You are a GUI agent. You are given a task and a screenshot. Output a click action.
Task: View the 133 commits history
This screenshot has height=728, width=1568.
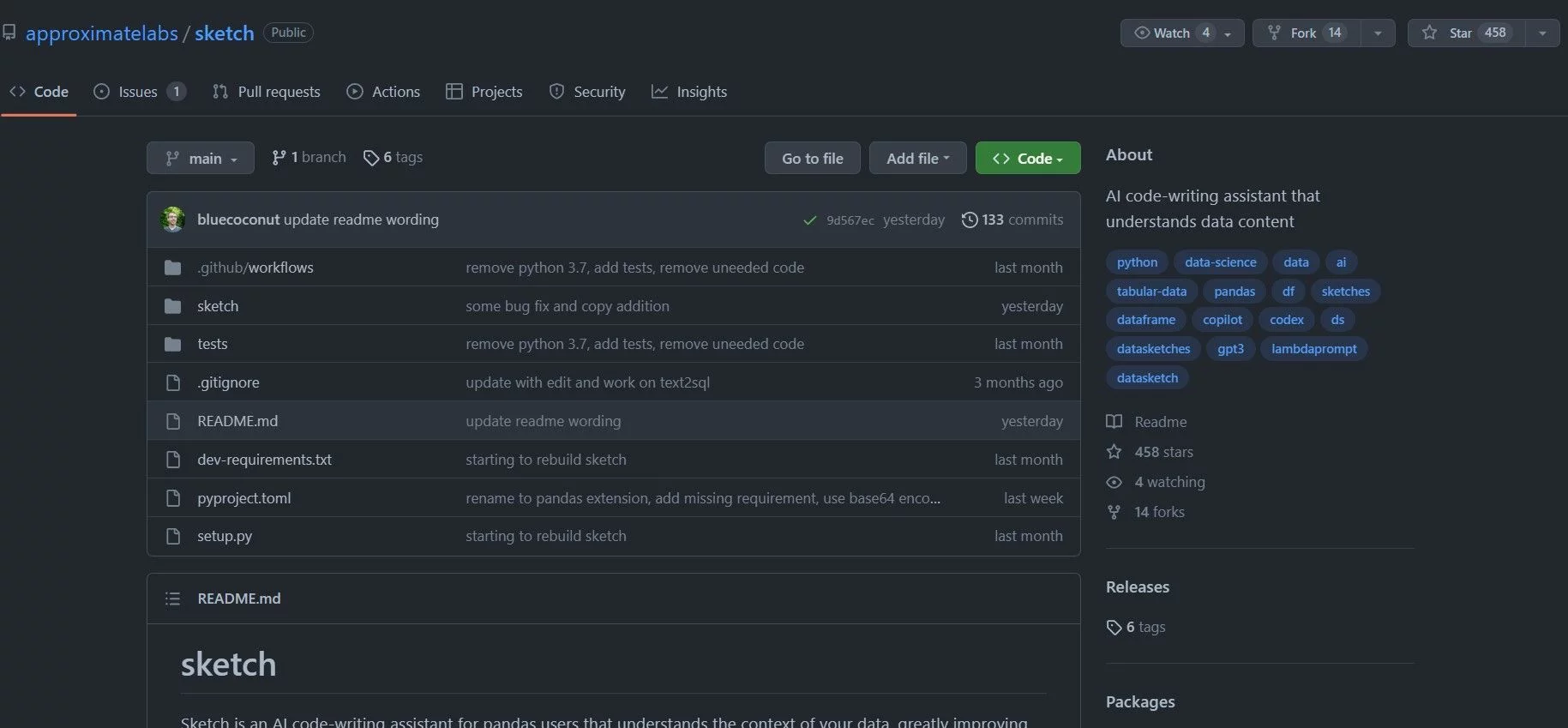[x=1012, y=220]
